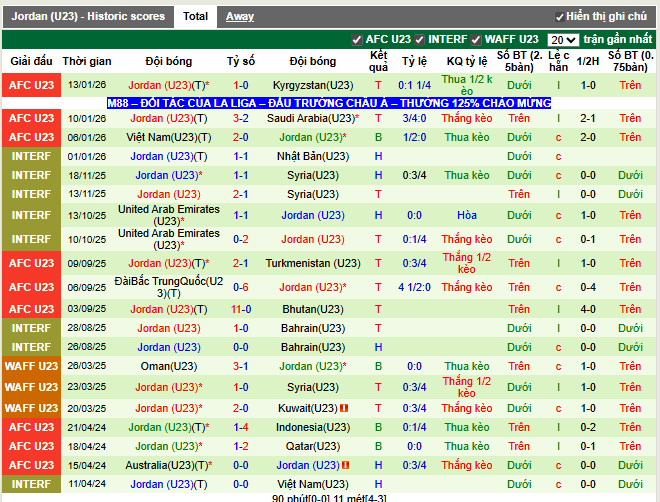Toggle the Hiển thị ghi chú checkbox

pos(559,17)
